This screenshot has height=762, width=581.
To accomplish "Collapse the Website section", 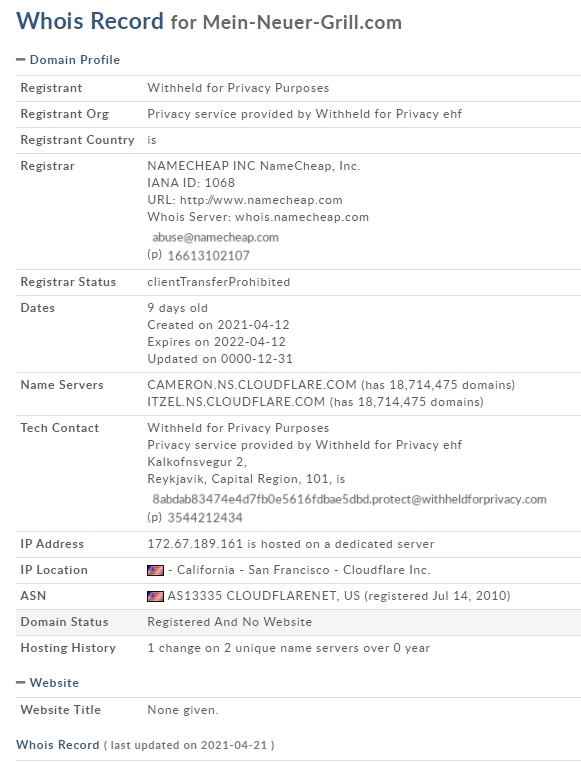I will pos(48,683).
